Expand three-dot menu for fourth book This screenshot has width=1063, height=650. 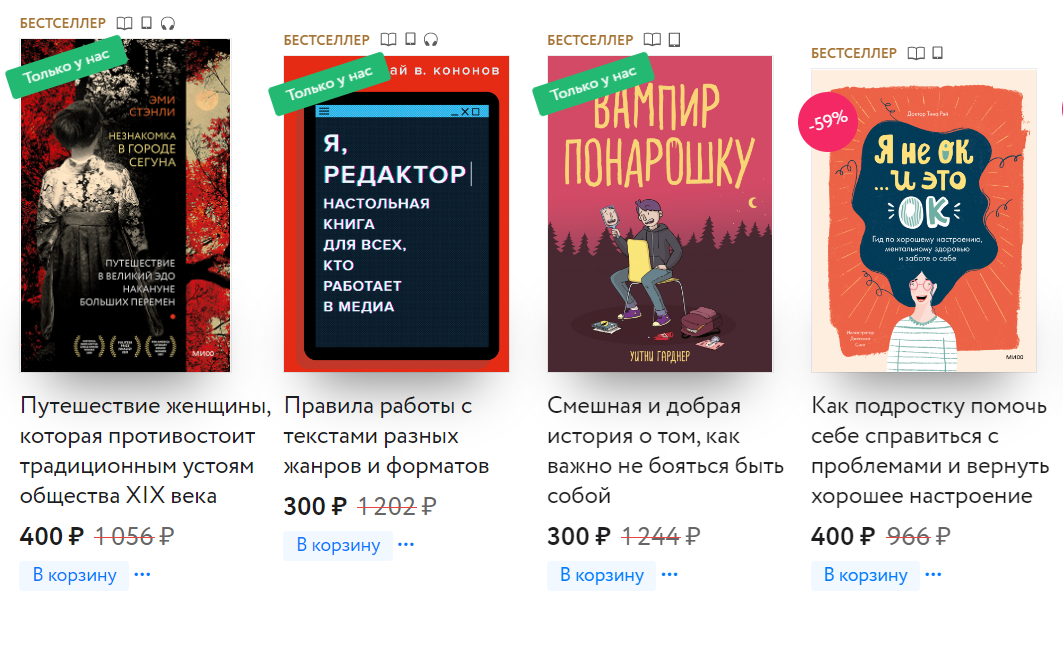point(934,575)
